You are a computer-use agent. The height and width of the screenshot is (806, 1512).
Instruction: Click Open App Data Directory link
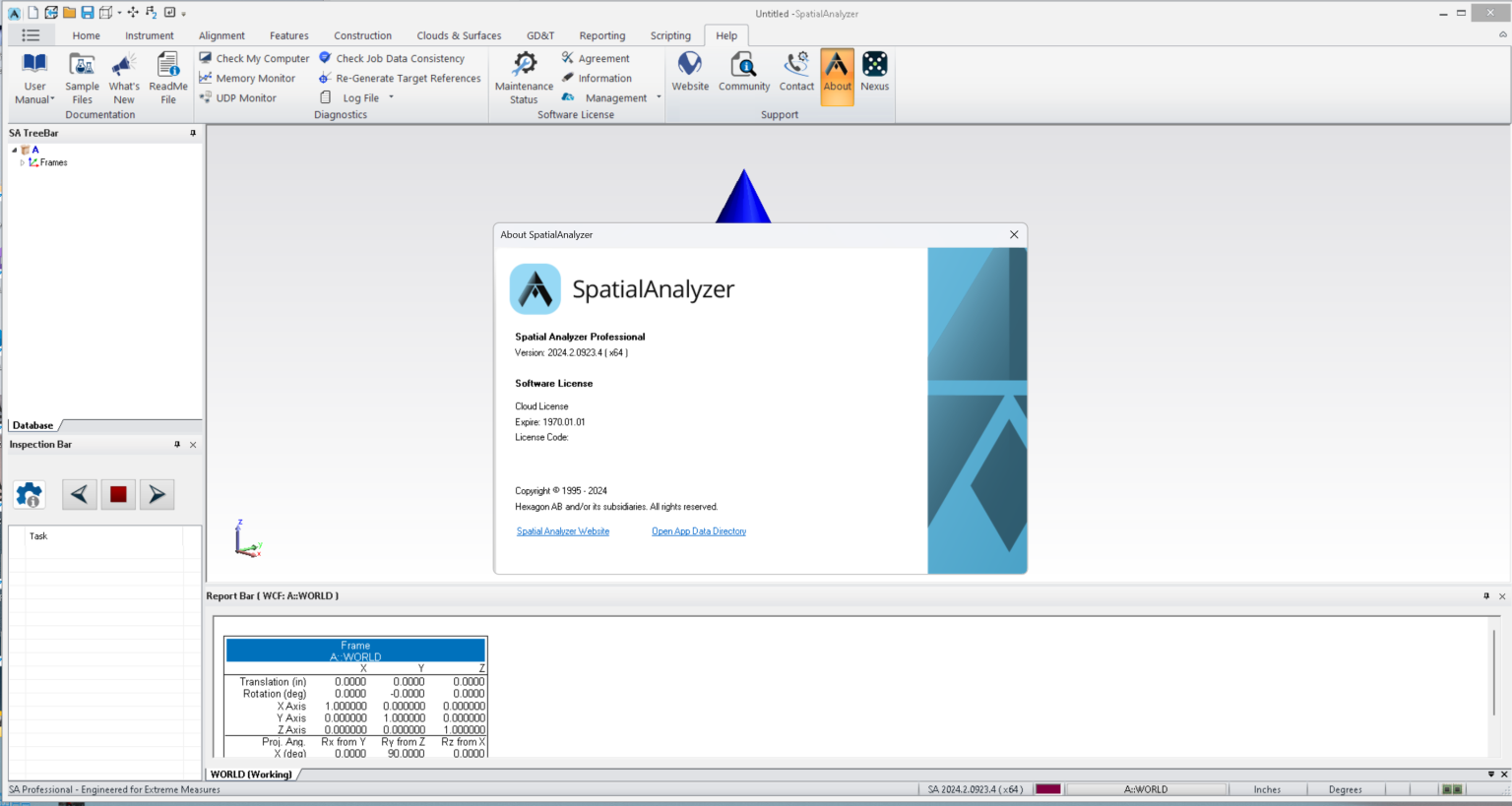tap(699, 531)
